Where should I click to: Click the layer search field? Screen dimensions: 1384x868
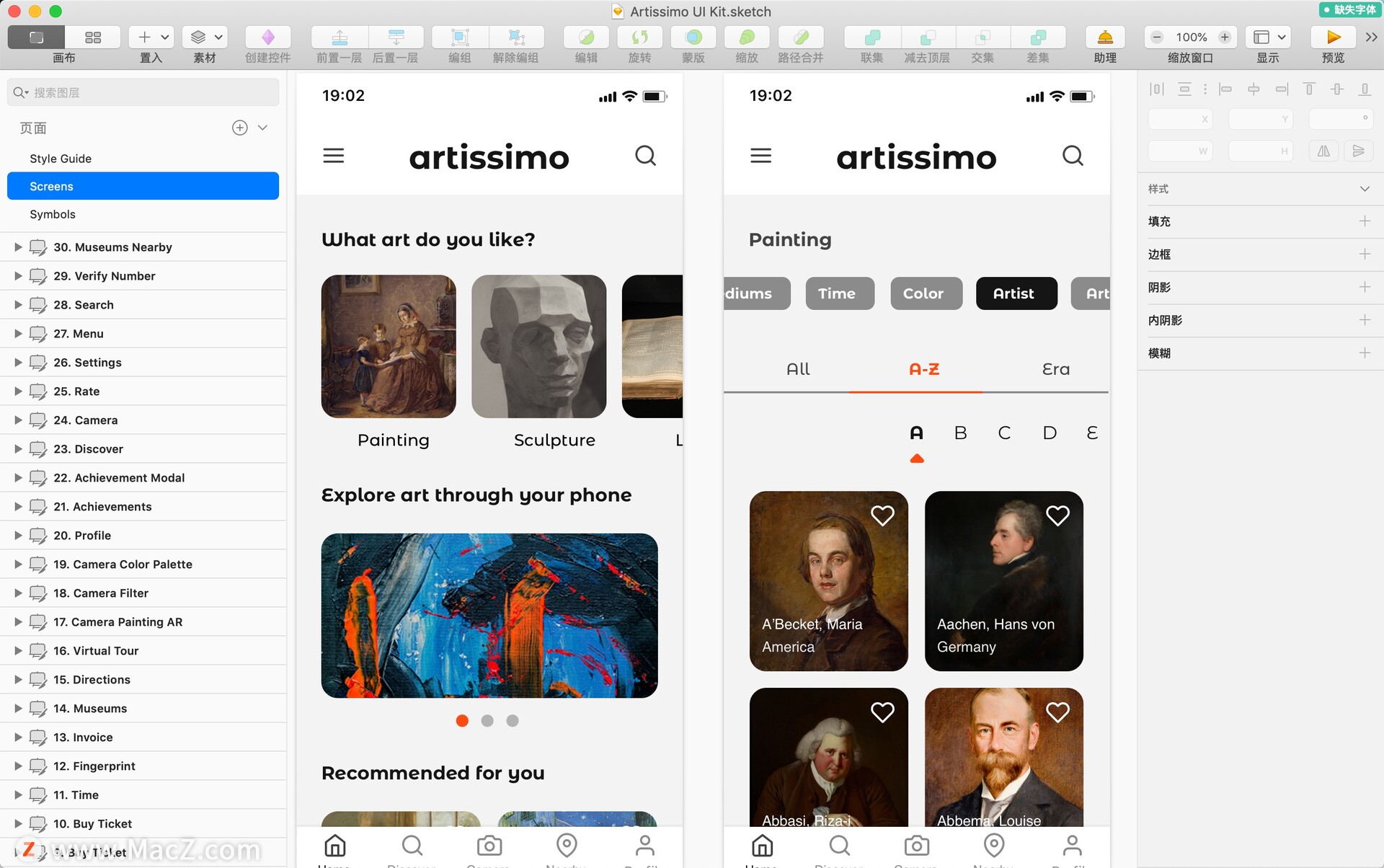(x=143, y=92)
